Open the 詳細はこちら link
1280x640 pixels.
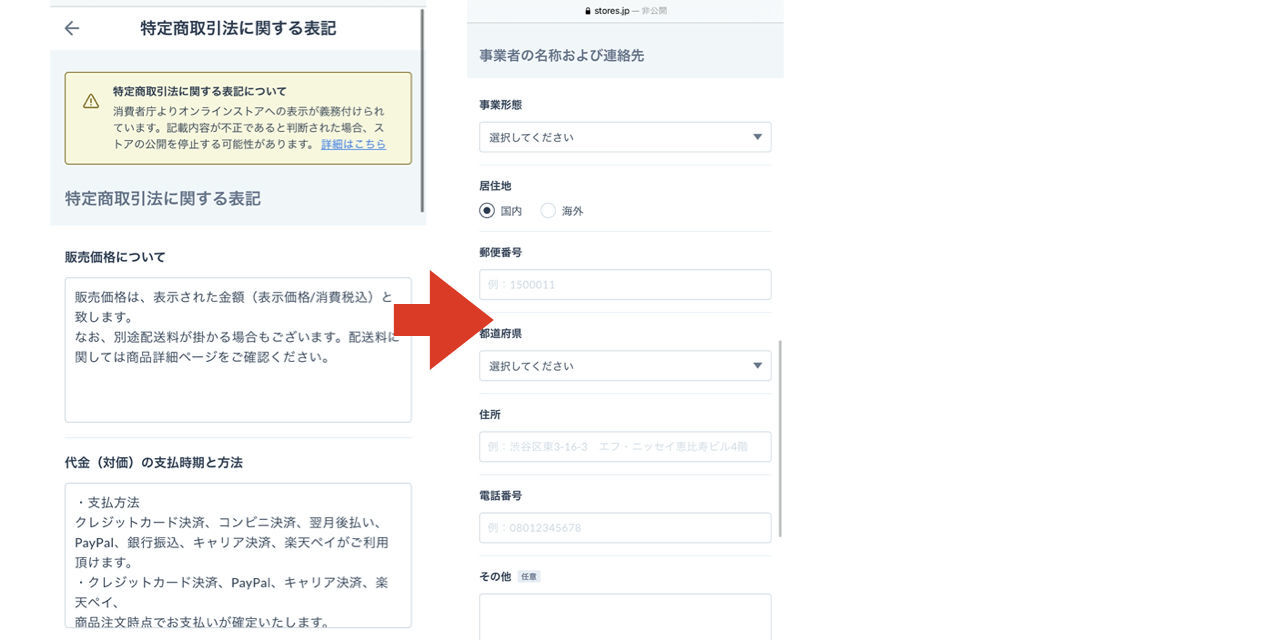[x=353, y=144]
